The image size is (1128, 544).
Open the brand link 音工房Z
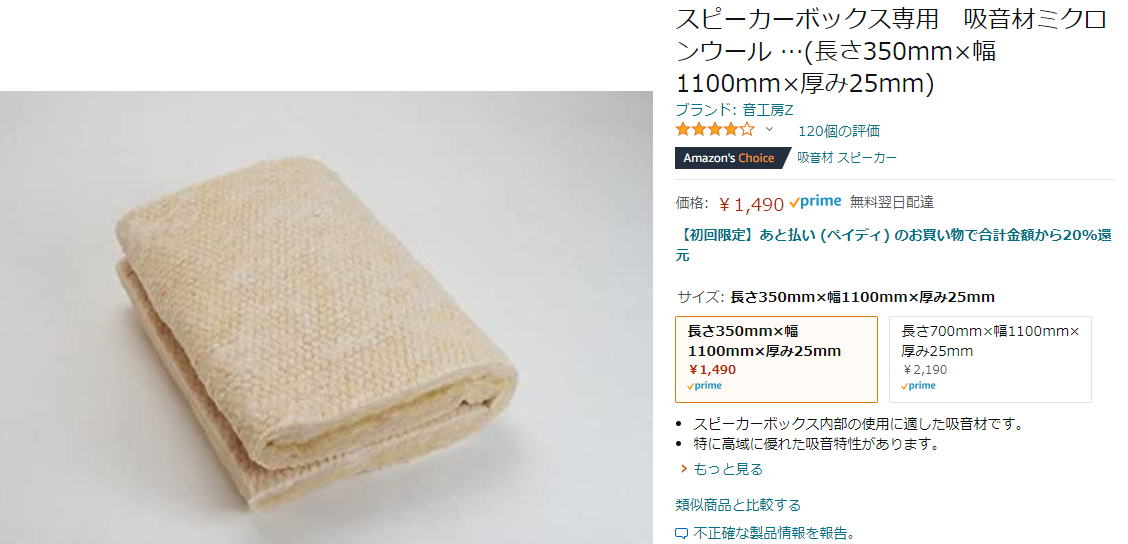pos(734,110)
